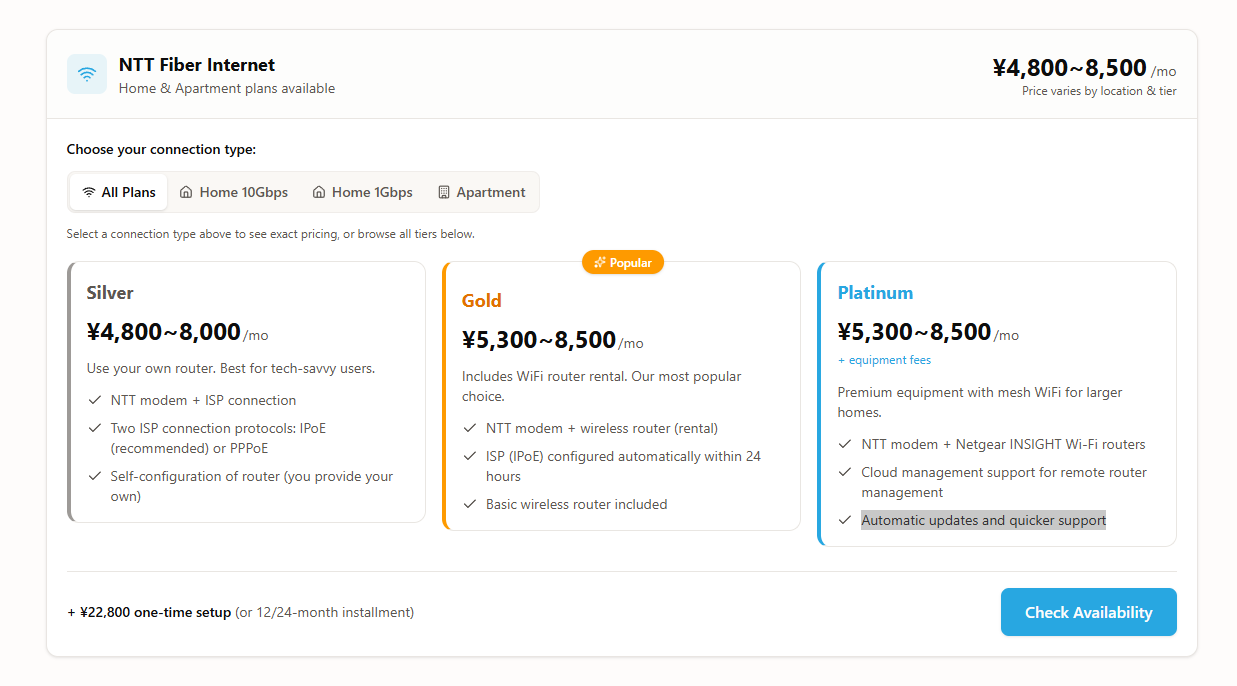1237x686 pixels.
Task: Click the WiFi icon in All Plans tab
Action: (89, 192)
